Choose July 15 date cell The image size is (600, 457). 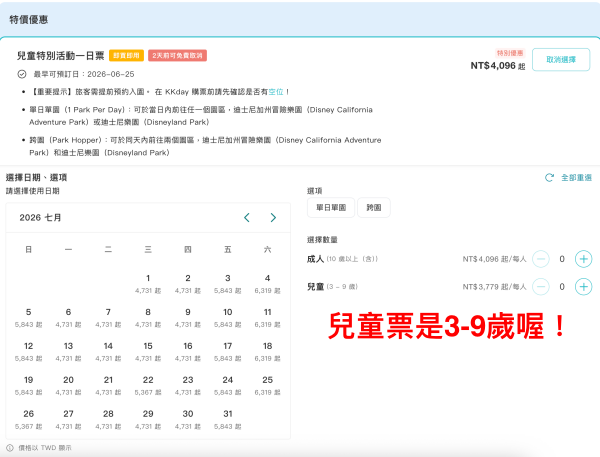(x=148, y=351)
